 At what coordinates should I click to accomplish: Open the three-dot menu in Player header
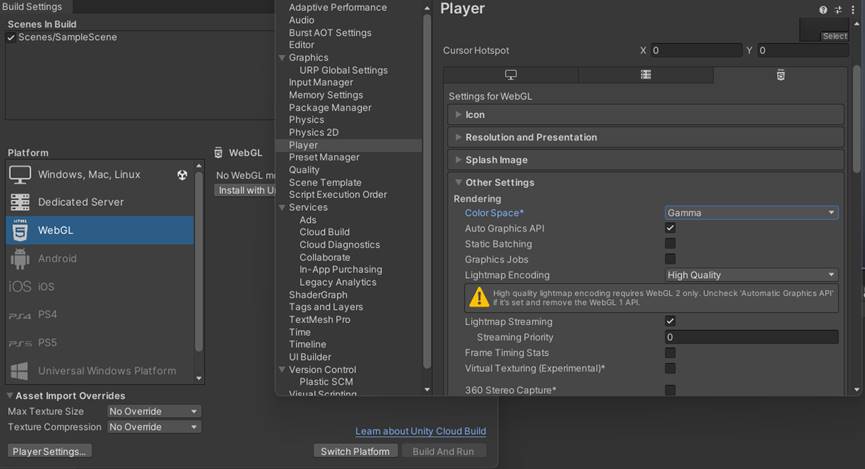tap(852, 9)
